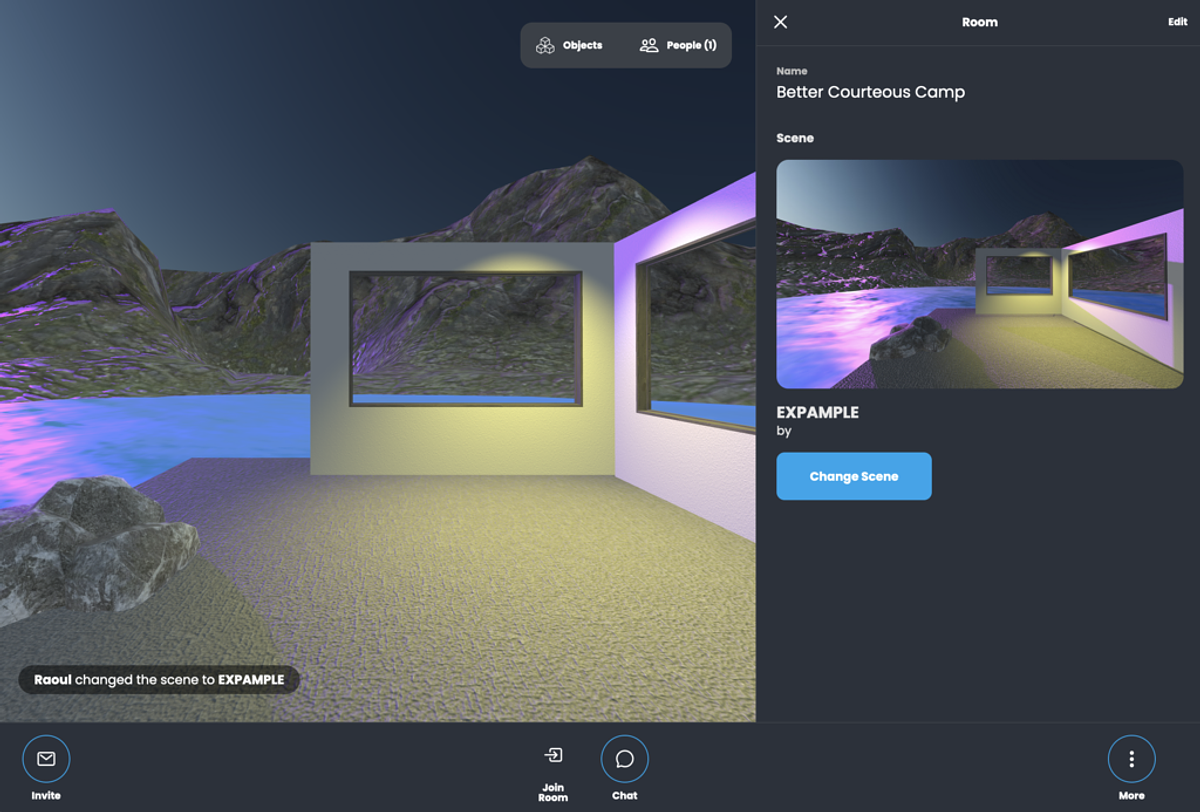Select the EXPAMPLE scene title under the preview
The height and width of the screenshot is (812, 1200).
[818, 412]
